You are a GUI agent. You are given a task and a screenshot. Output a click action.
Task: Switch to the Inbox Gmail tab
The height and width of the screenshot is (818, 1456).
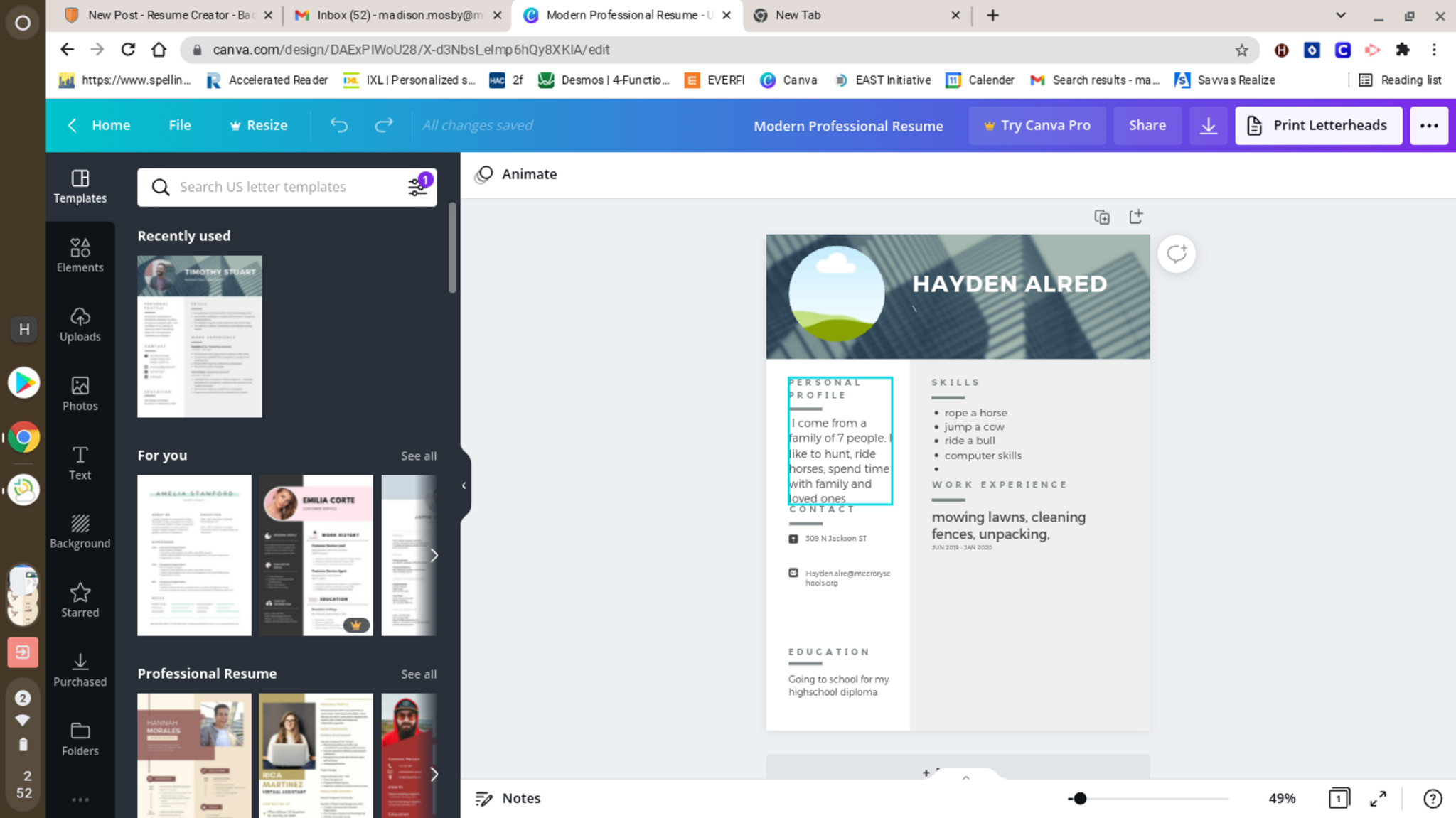coord(395,15)
